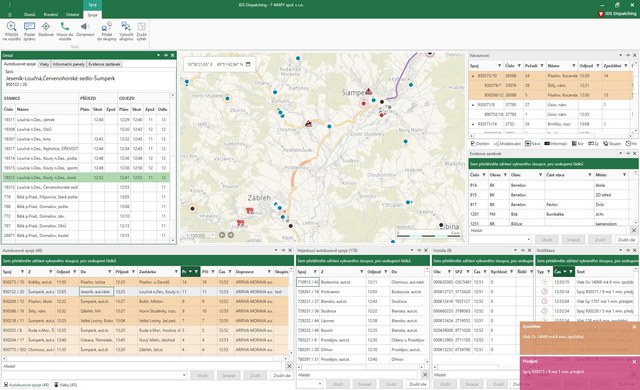Click the warning triangle marker in Šumperk
Viewport: 640px width, 390px height.
tap(369, 91)
